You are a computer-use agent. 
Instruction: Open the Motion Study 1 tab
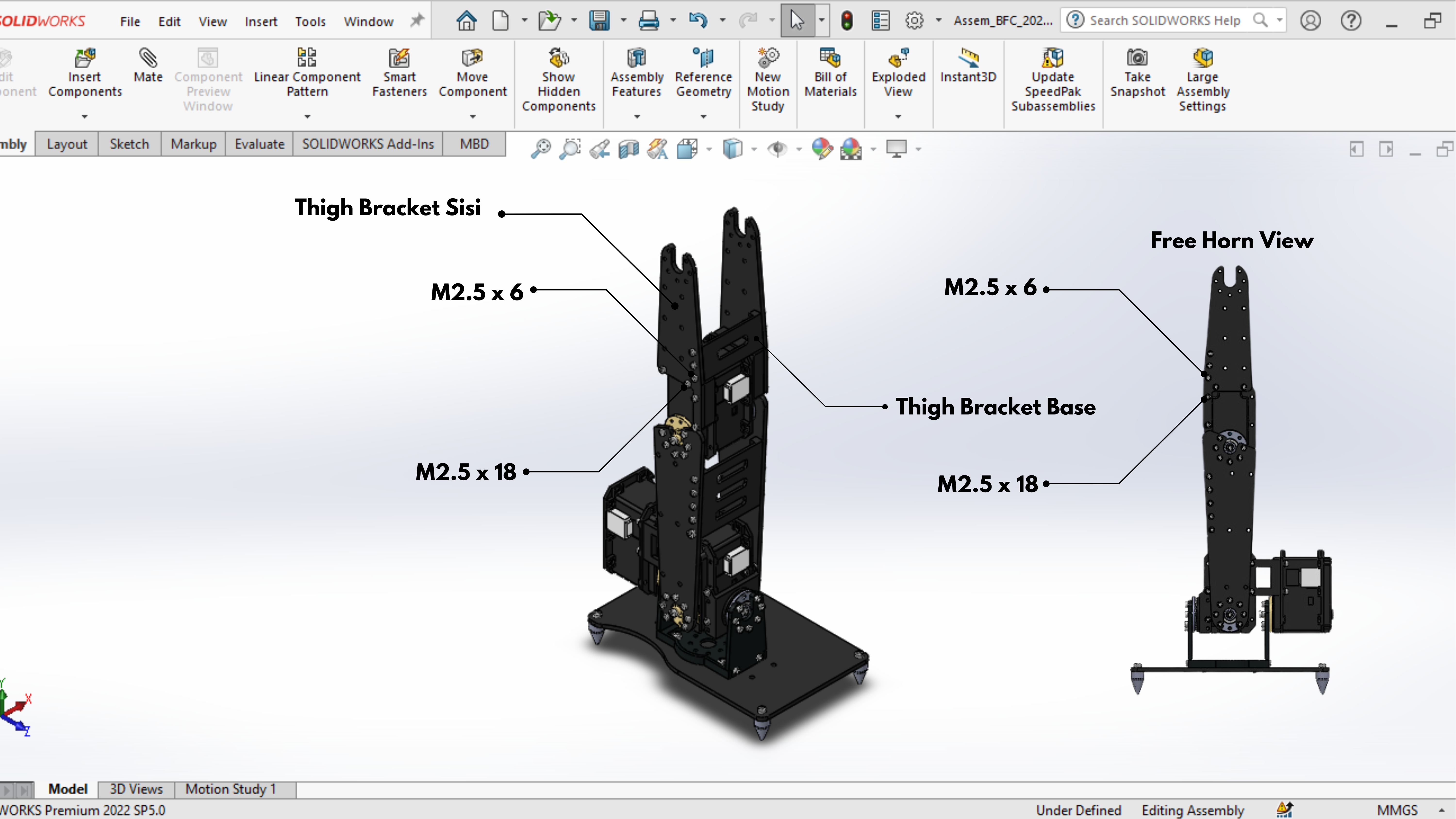[231, 789]
